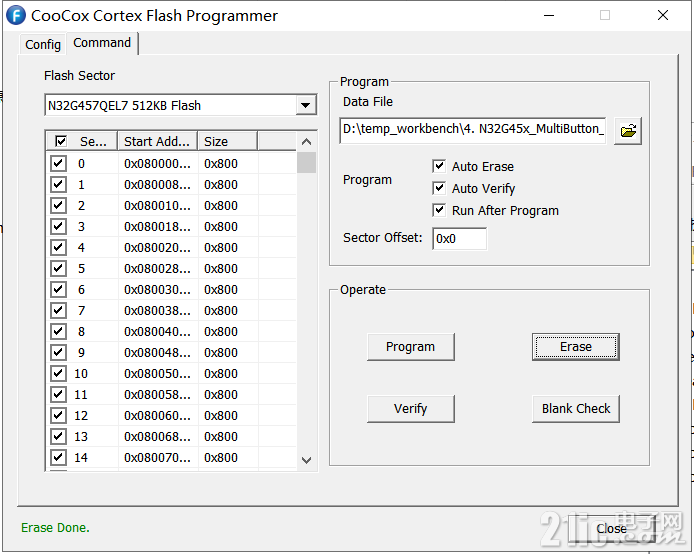Select address 0x080038... cell

(157, 311)
